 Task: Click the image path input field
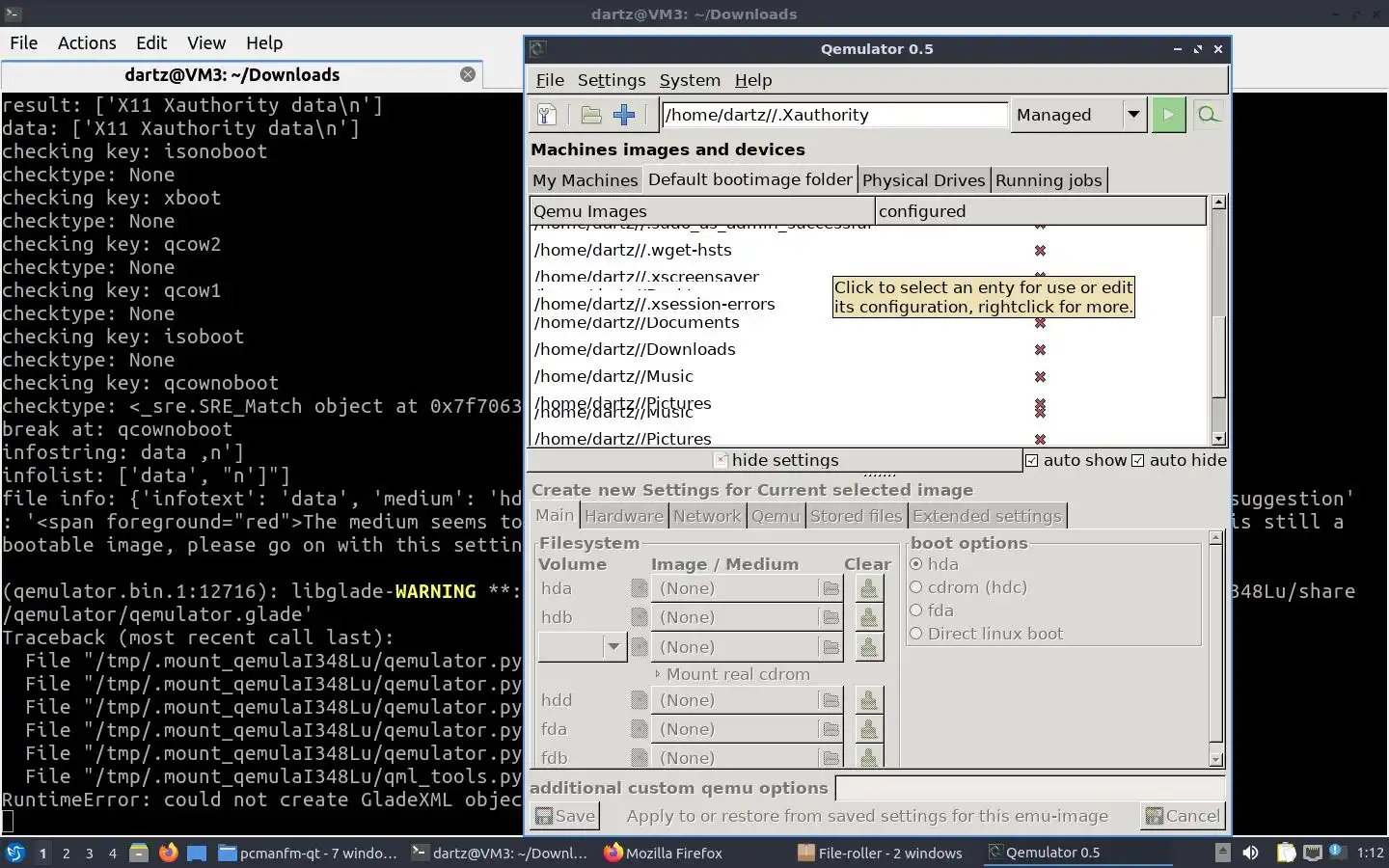point(834,115)
